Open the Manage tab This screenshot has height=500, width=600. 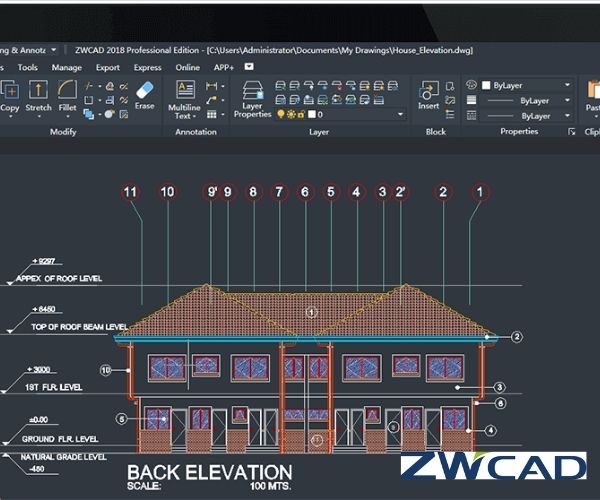67,67
